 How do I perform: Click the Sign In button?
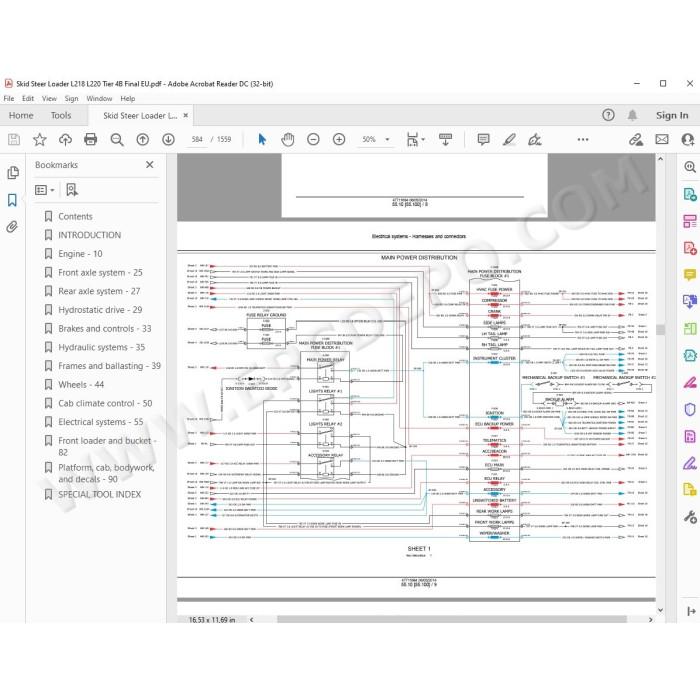[672, 116]
